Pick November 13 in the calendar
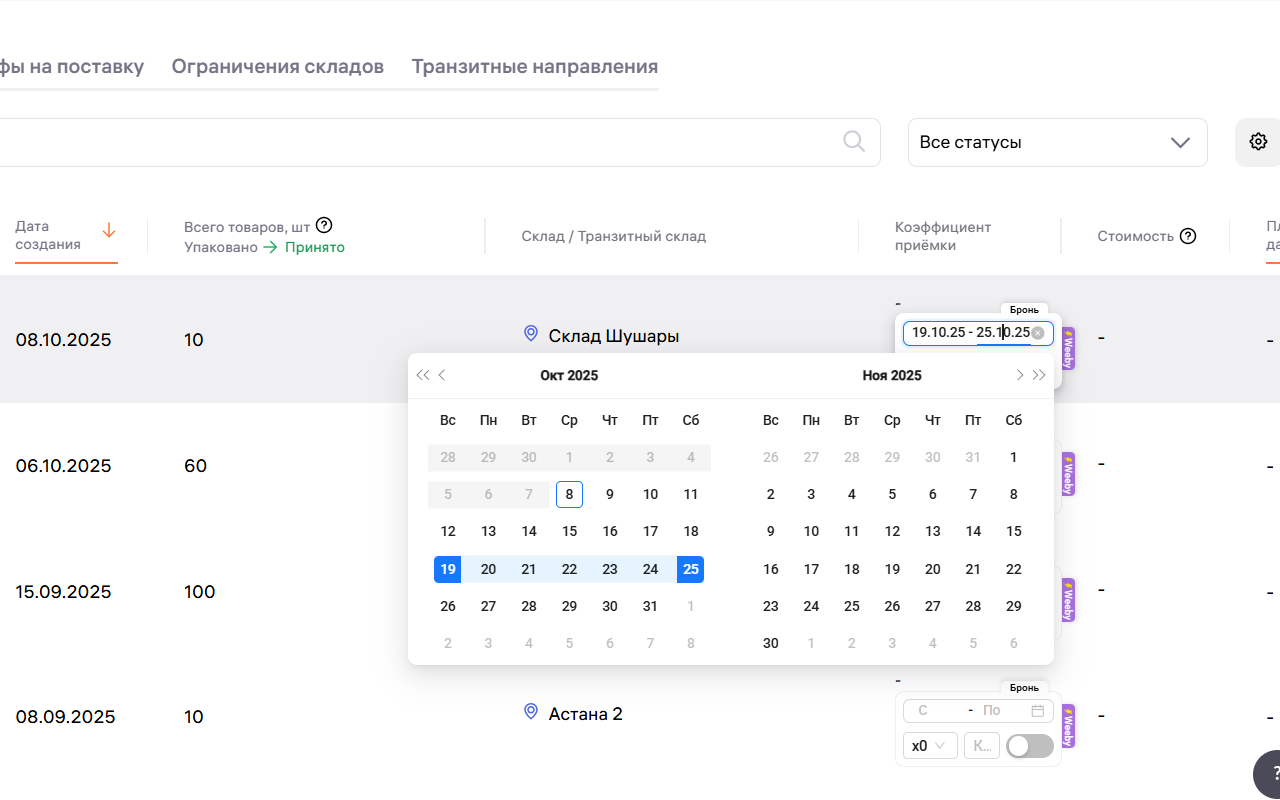This screenshot has height=800, width=1280. [932, 531]
